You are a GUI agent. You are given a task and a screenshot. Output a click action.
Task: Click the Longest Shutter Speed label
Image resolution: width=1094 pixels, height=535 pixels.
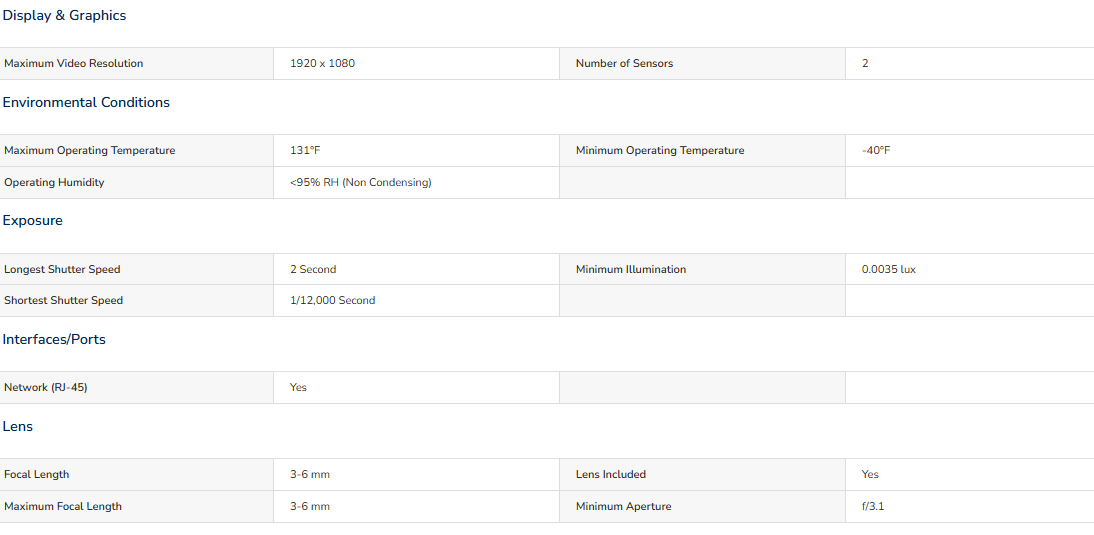coord(62,269)
